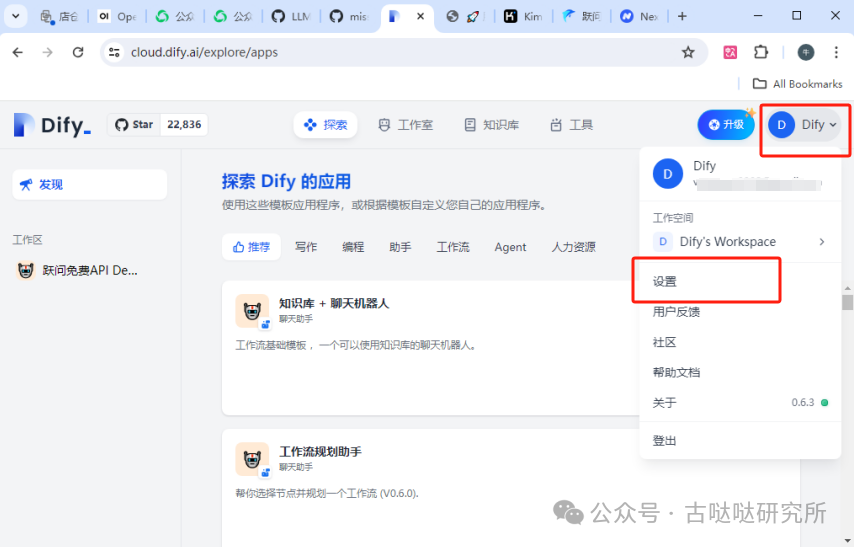This screenshot has height=547, width=854.
Task: Switch to the GitHub mis tab
Action: pos(349,16)
